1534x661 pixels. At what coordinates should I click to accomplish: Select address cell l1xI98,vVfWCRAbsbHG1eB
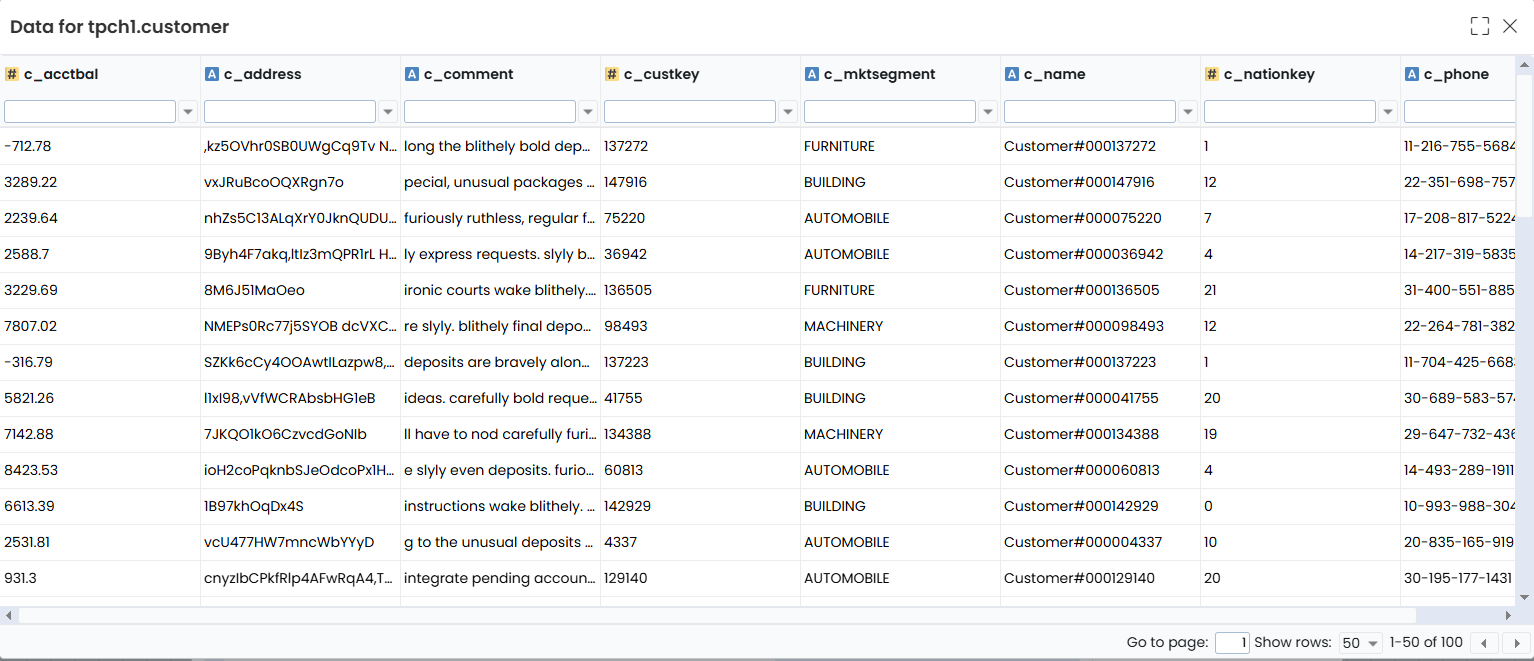pos(300,398)
